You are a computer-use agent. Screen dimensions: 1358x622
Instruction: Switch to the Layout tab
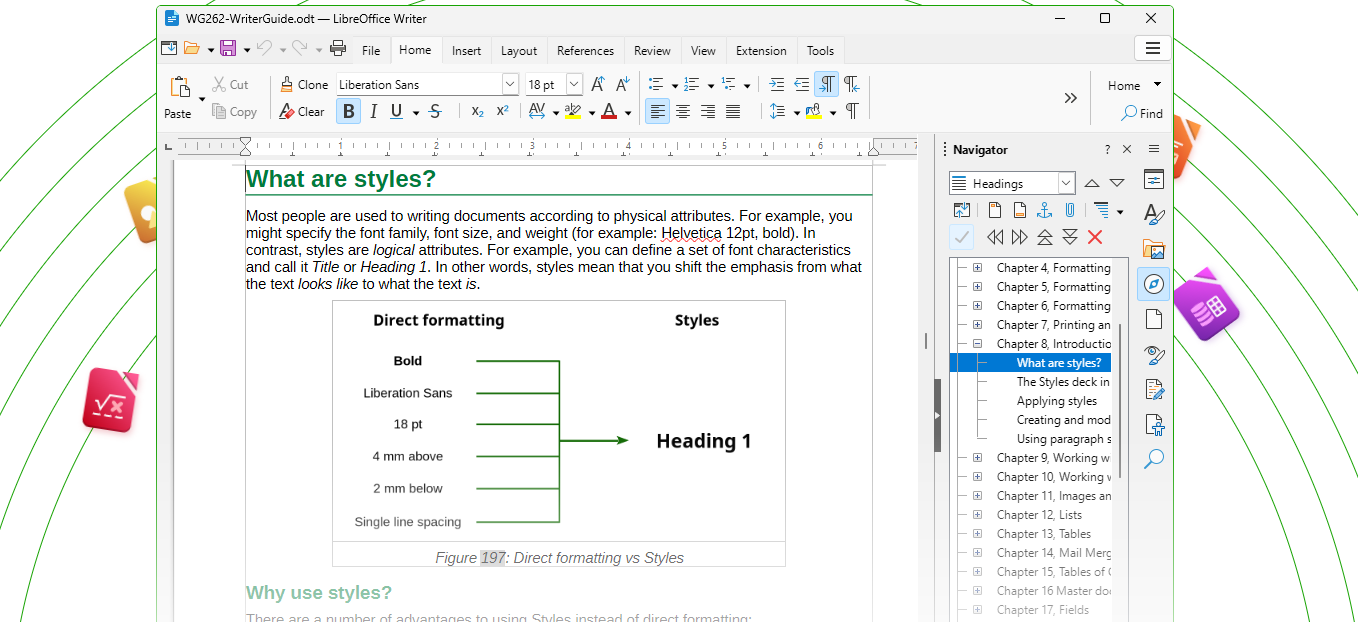point(519,50)
